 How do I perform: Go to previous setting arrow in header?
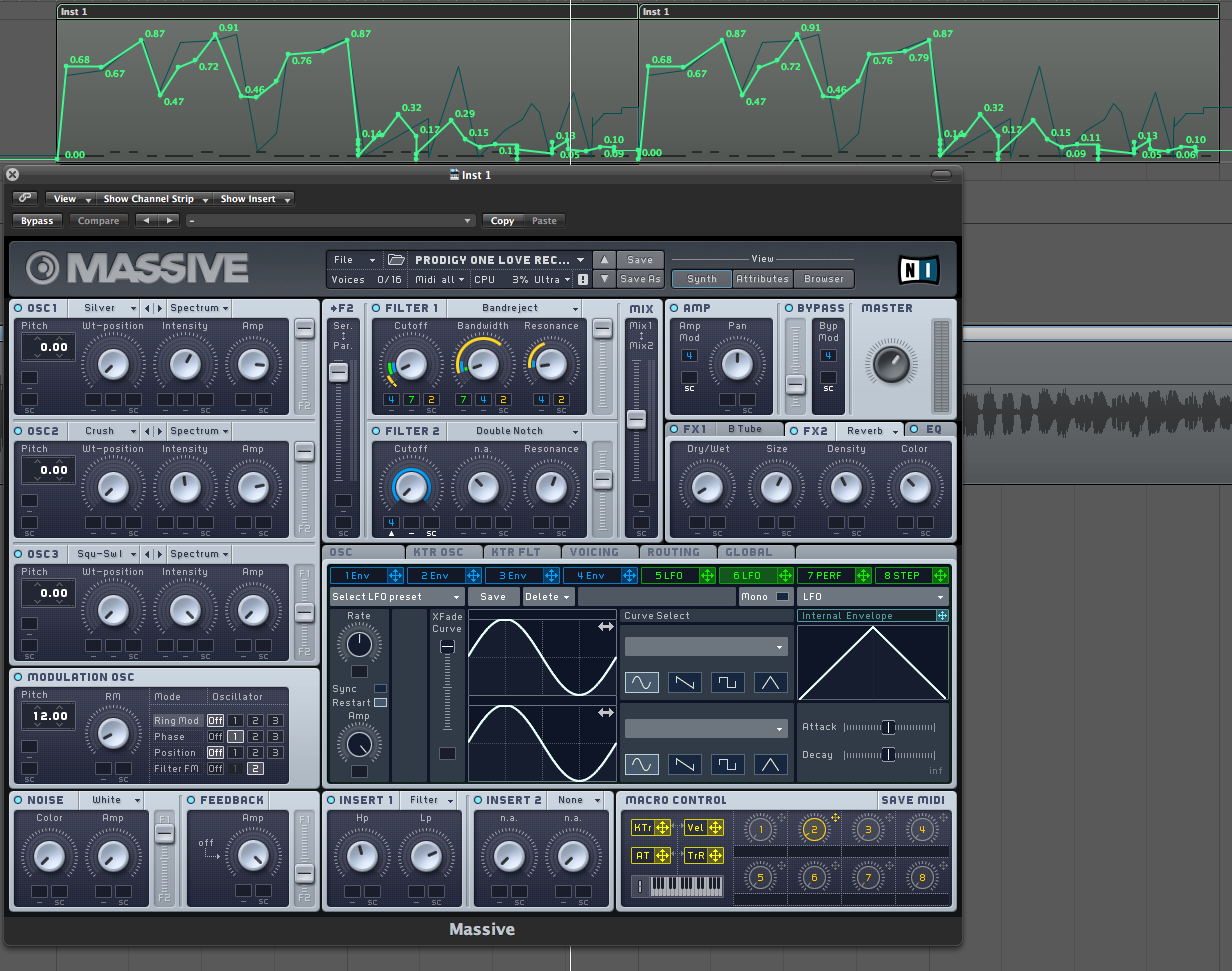coord(147,221)
